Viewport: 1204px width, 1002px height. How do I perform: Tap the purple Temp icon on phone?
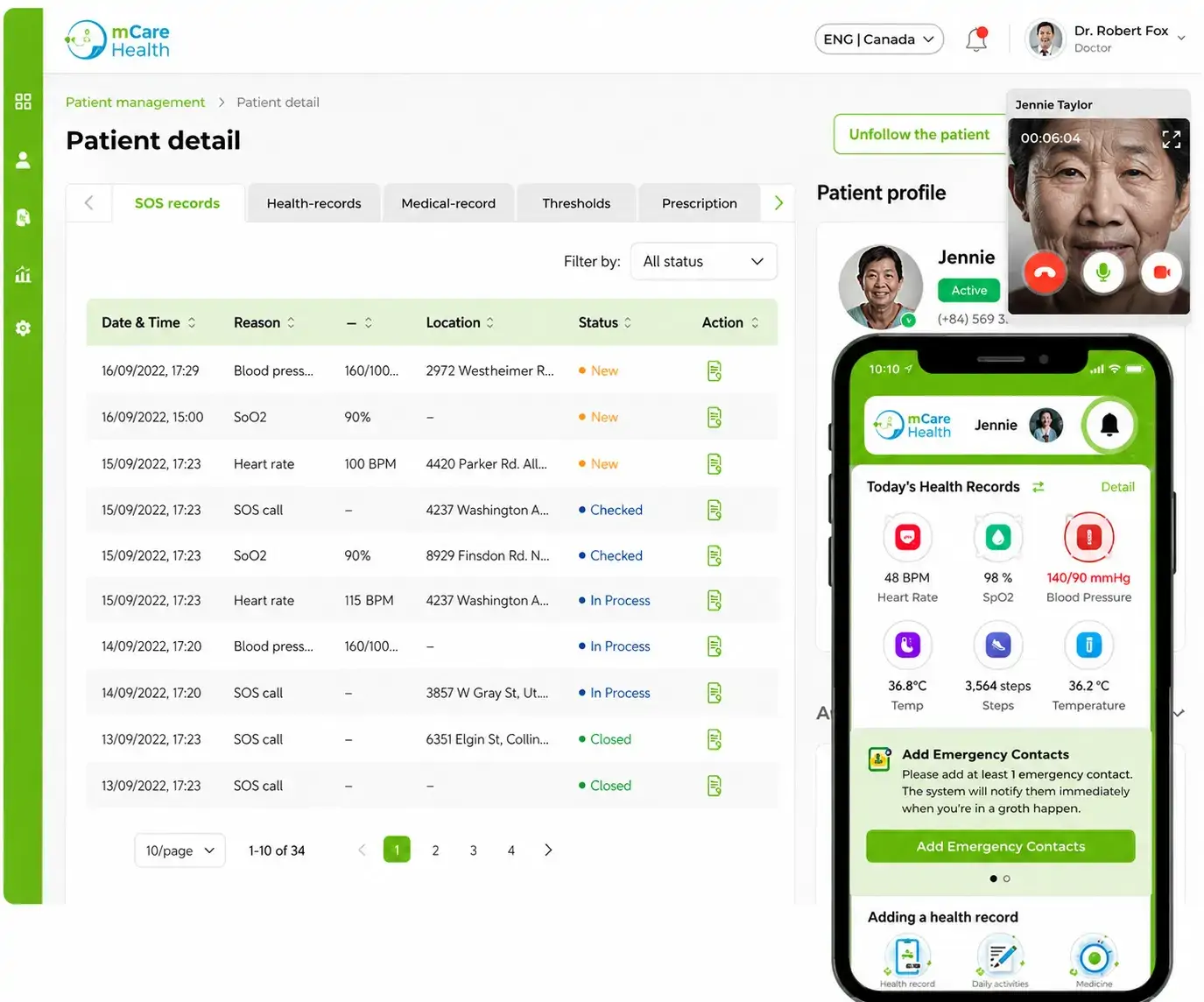(908, 646)
